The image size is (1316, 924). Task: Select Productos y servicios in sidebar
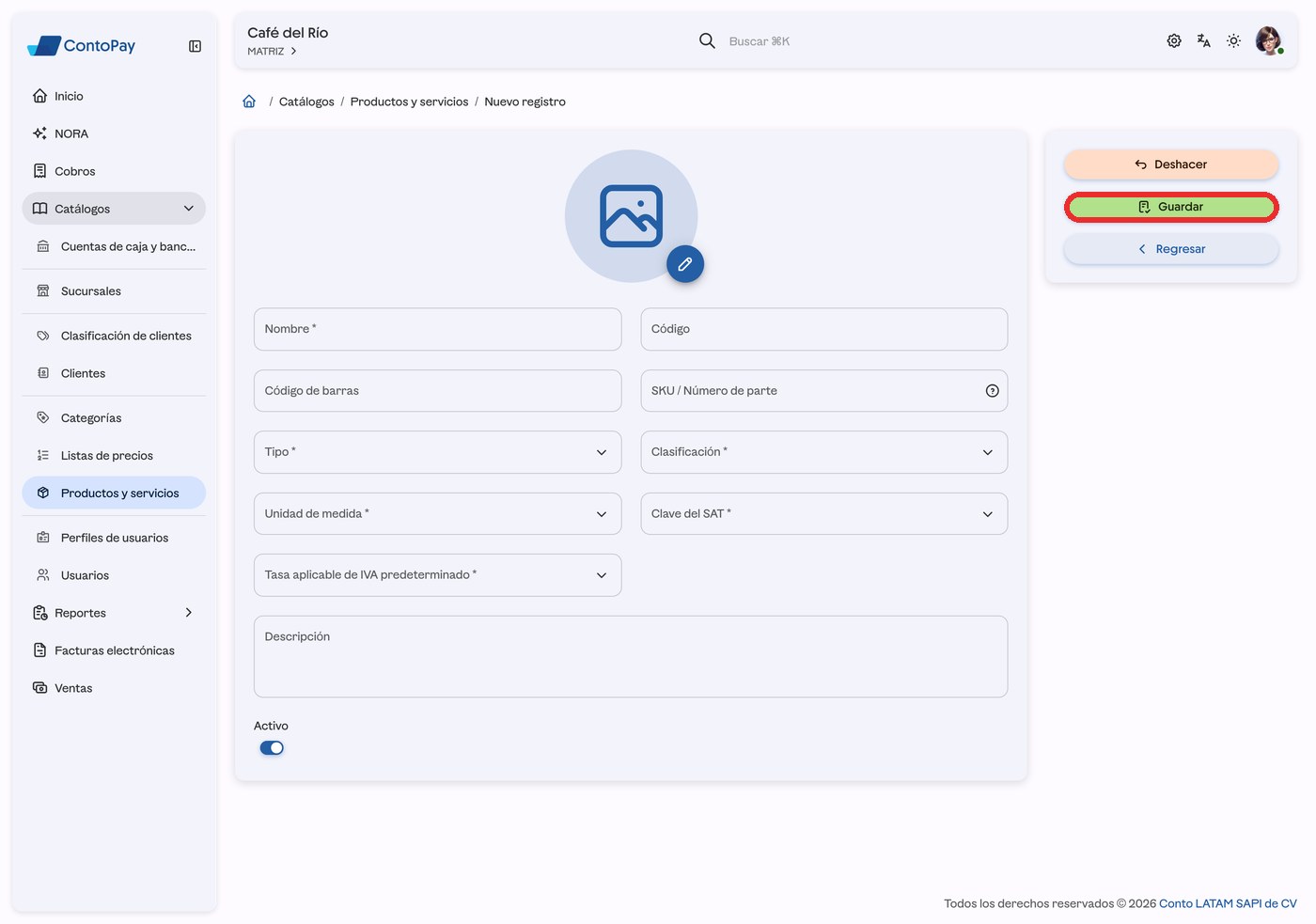(x=114, y=493)
